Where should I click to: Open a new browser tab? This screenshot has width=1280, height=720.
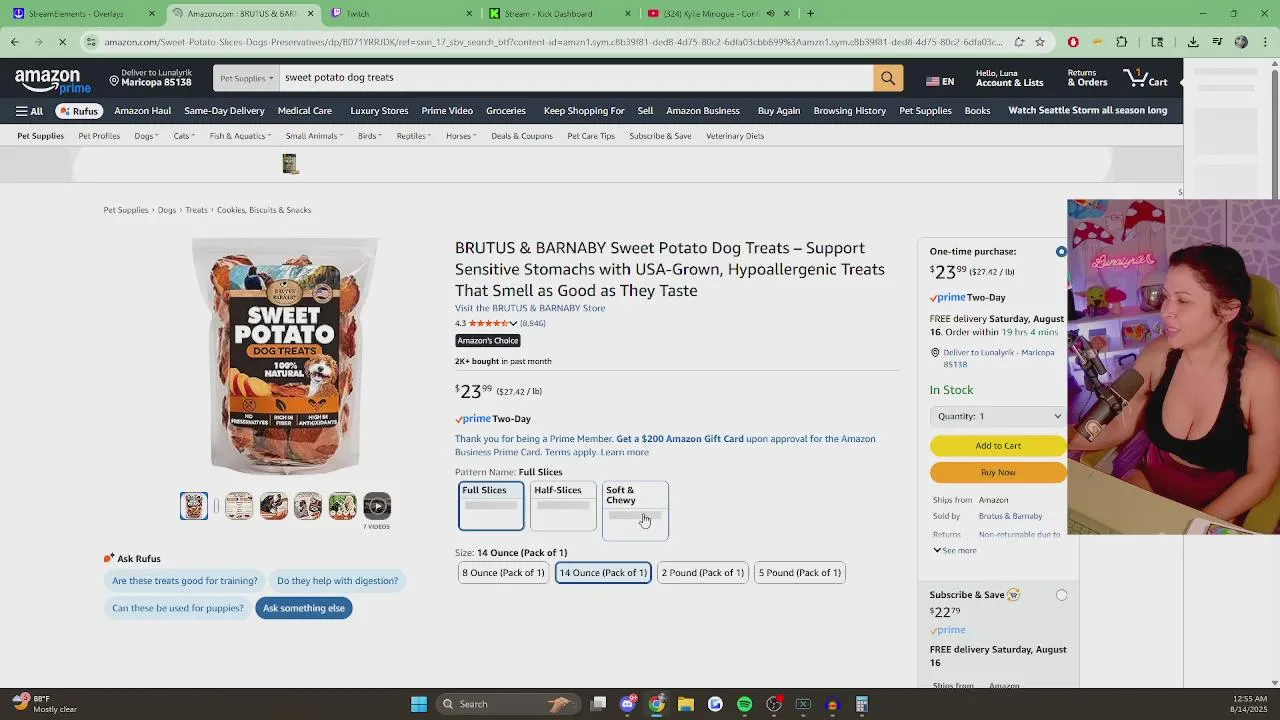(810, 14)
